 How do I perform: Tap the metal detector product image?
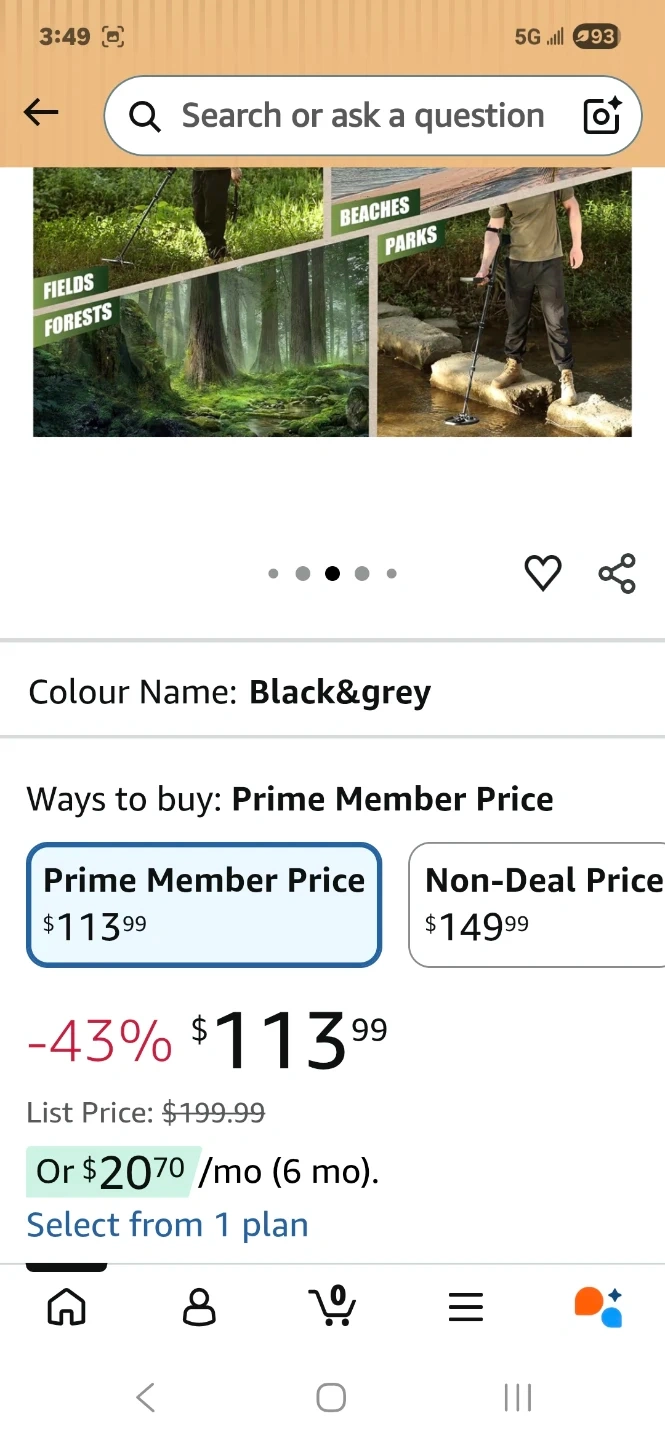[x=332, y=302]
